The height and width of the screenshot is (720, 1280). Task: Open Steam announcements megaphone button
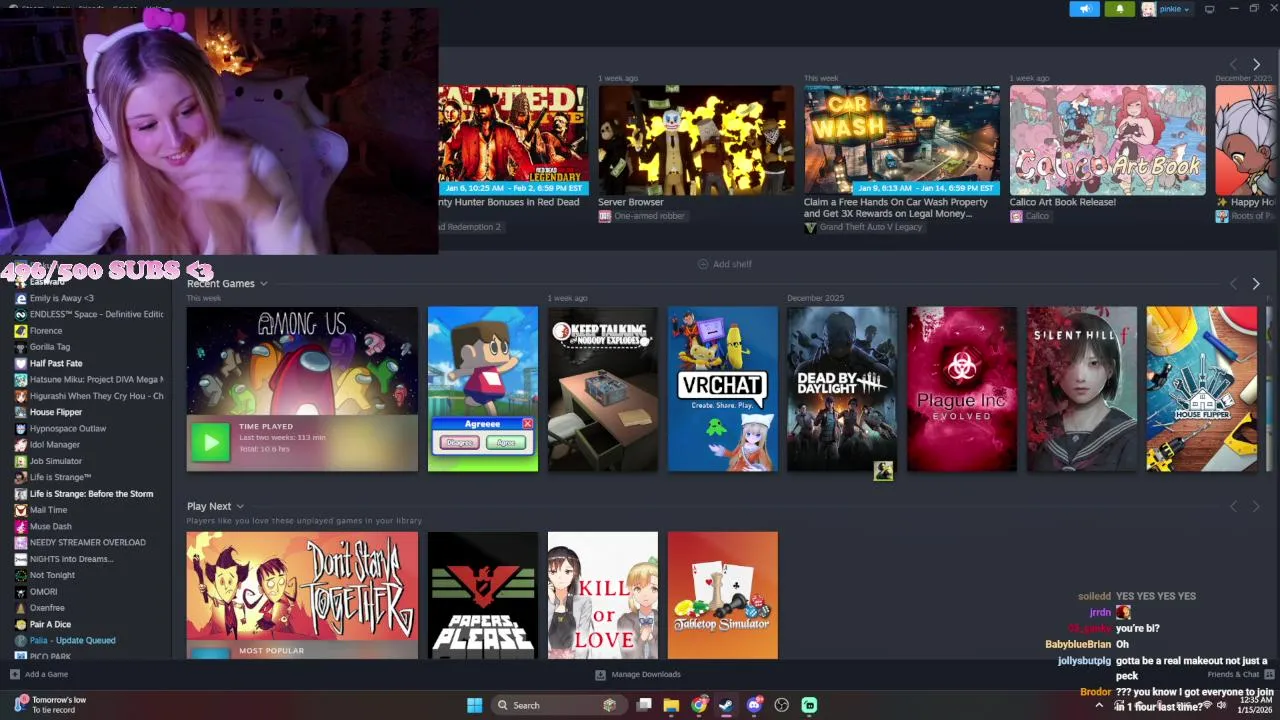click(x=1084, y=9)
